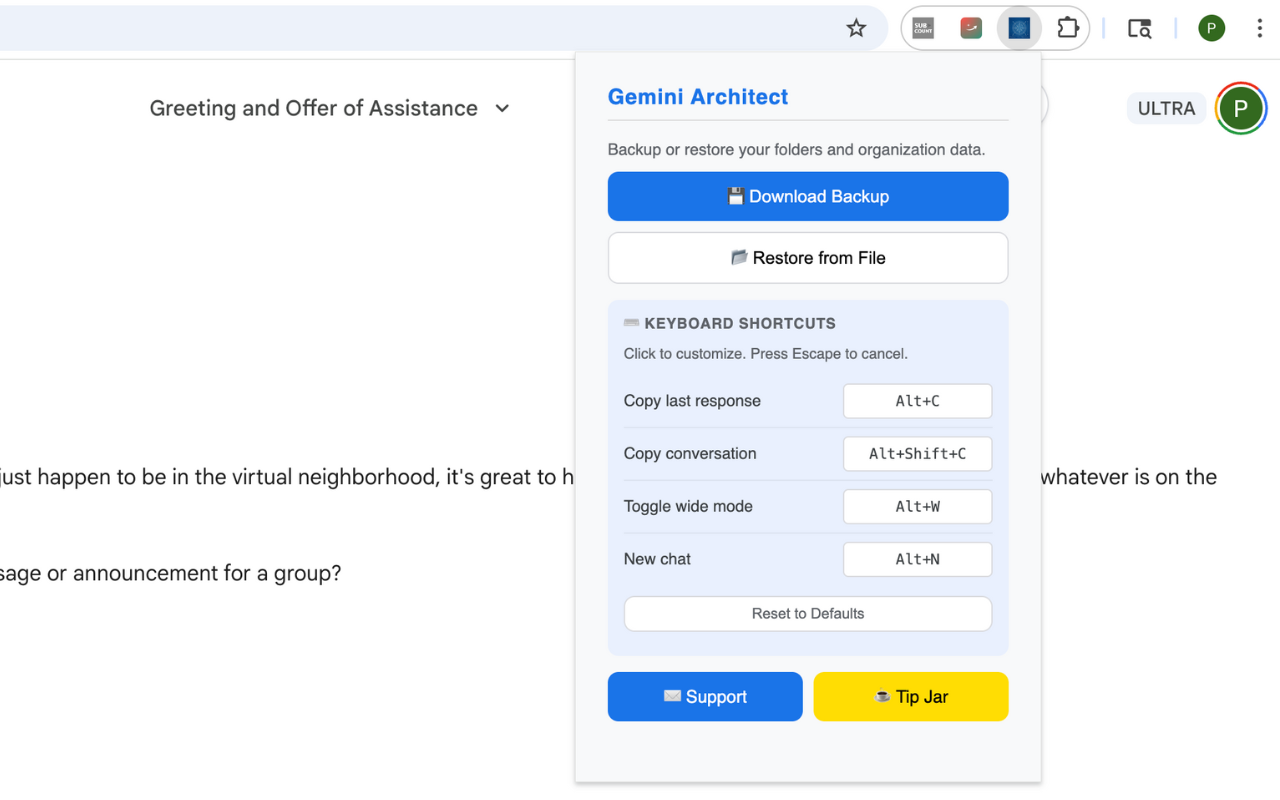
Task: Click the green Chrome profile avatar P
Action: point(1211,28)
